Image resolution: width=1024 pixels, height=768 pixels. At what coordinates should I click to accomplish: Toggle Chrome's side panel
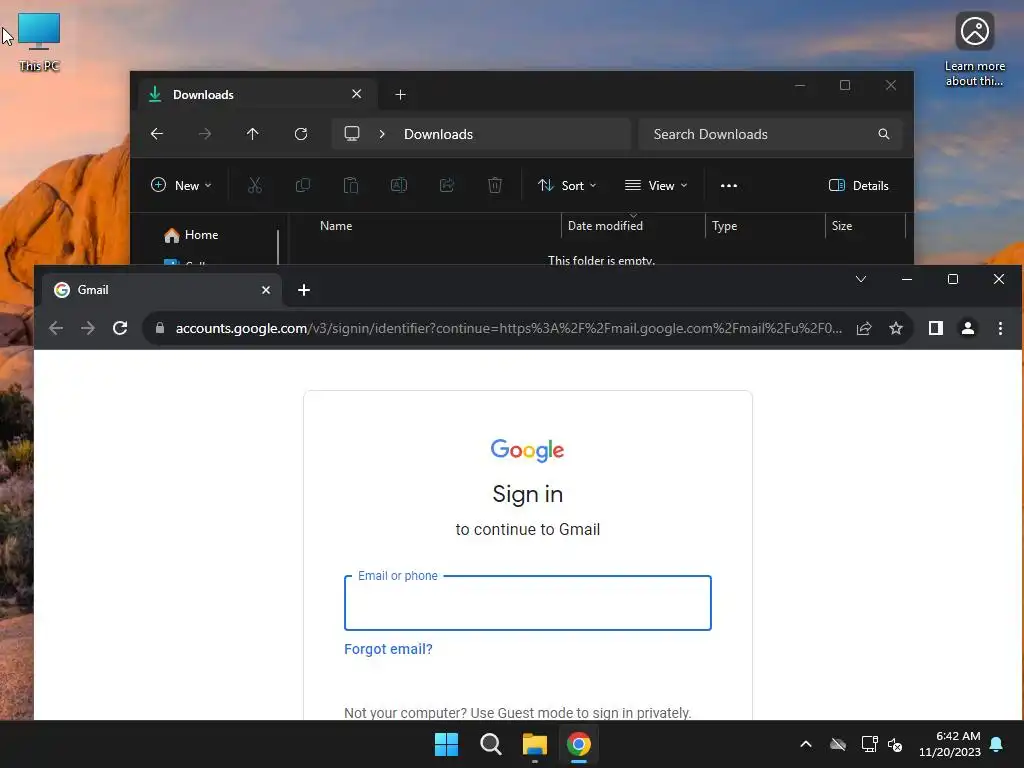pos(936,328)
